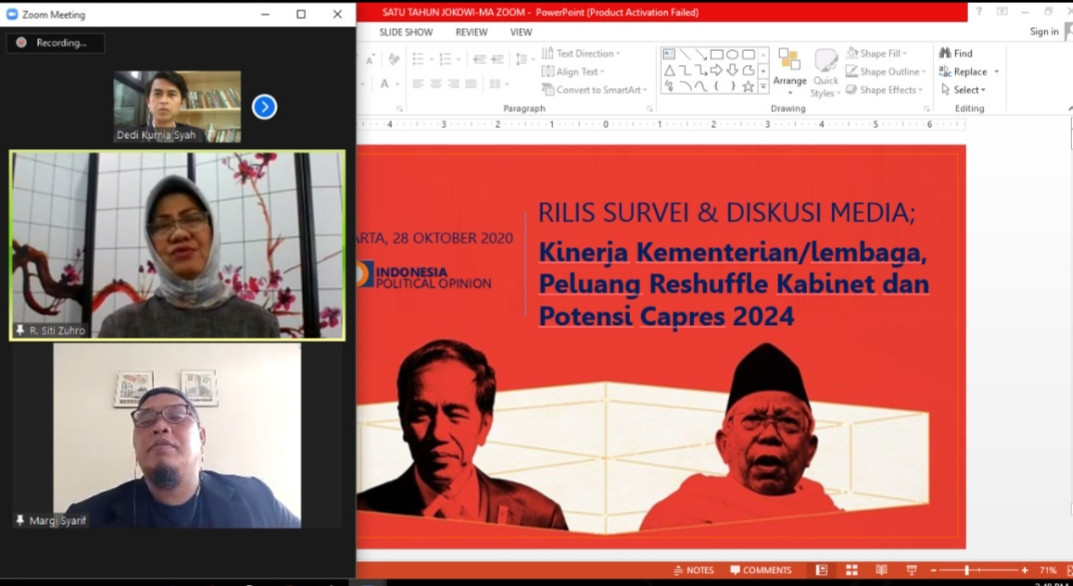Click the zoom in plus icon

[1024, 570]
